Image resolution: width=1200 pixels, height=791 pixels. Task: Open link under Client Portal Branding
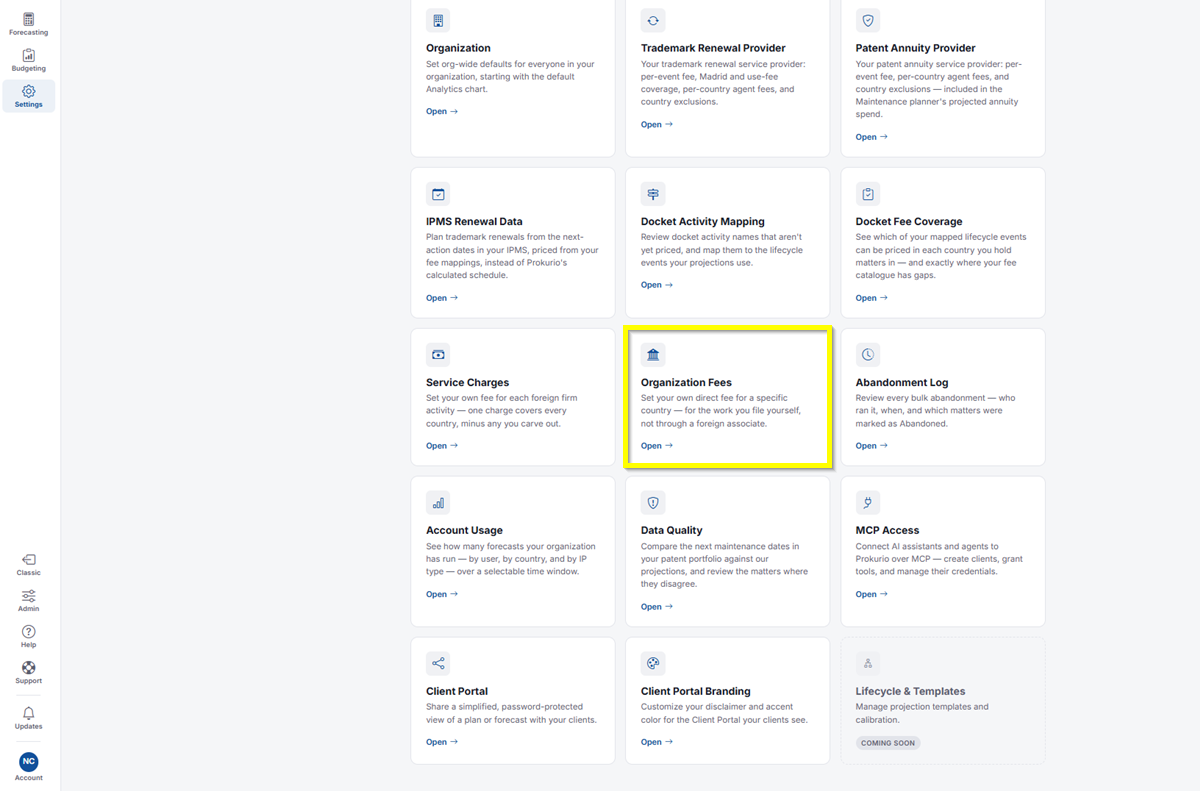click(657, 742)
